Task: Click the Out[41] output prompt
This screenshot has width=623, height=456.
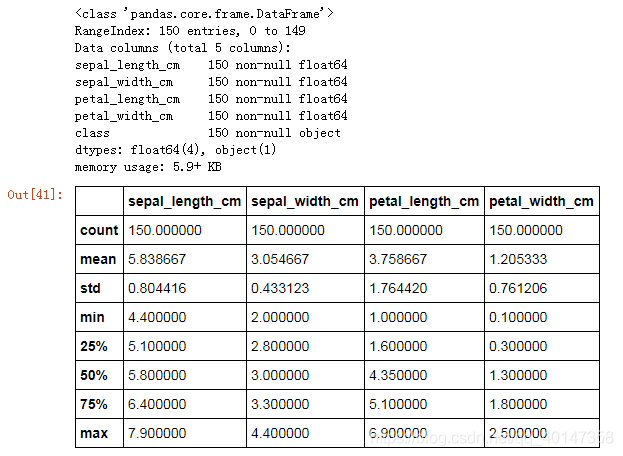Action: click(35, 195)
